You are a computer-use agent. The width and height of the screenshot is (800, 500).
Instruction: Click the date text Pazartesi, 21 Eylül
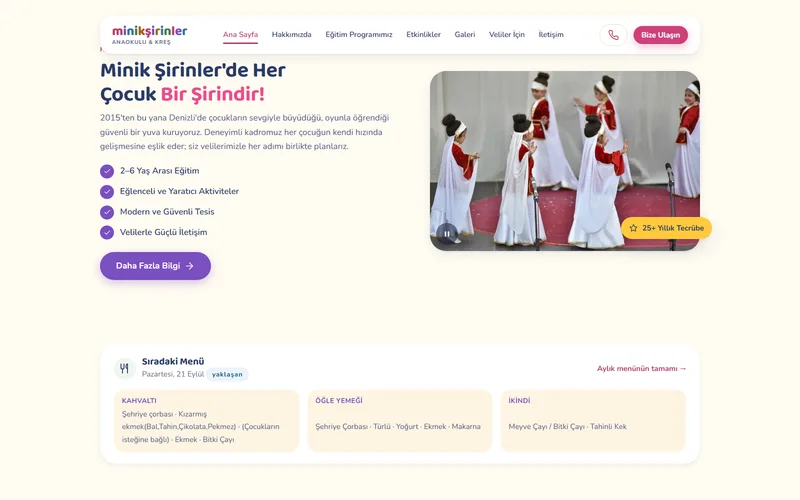[173, 374]
